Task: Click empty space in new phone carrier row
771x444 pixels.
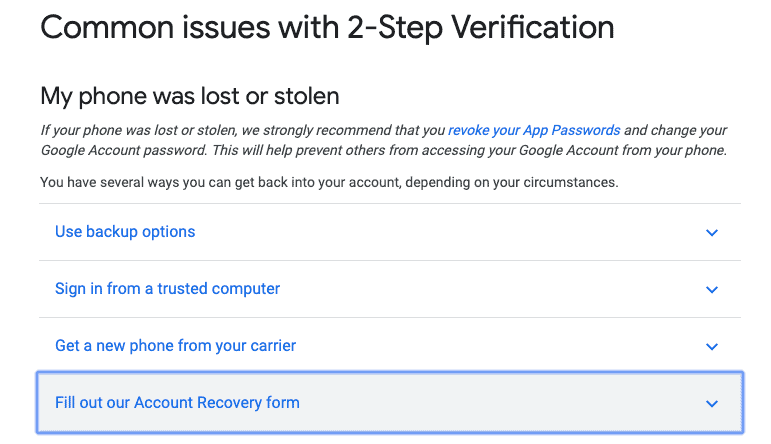Action: tap(500, 346)
